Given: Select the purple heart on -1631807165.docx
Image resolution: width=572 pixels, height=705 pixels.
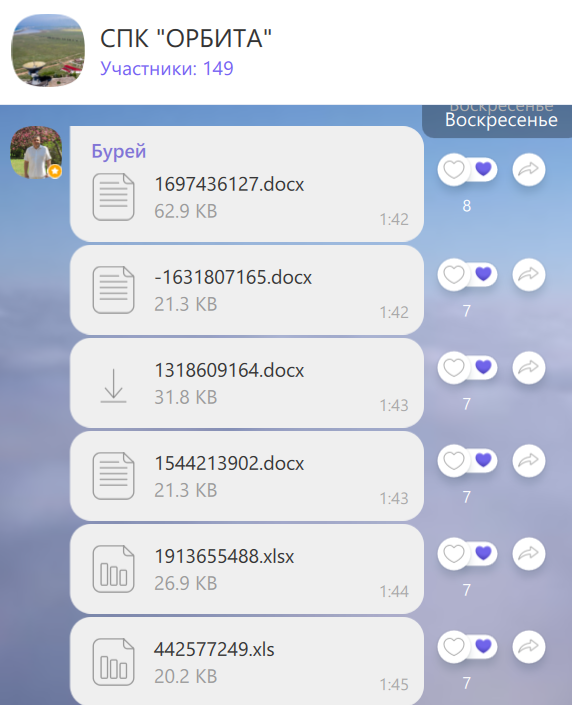Looking at the screenshot, I should pos(483,273).
